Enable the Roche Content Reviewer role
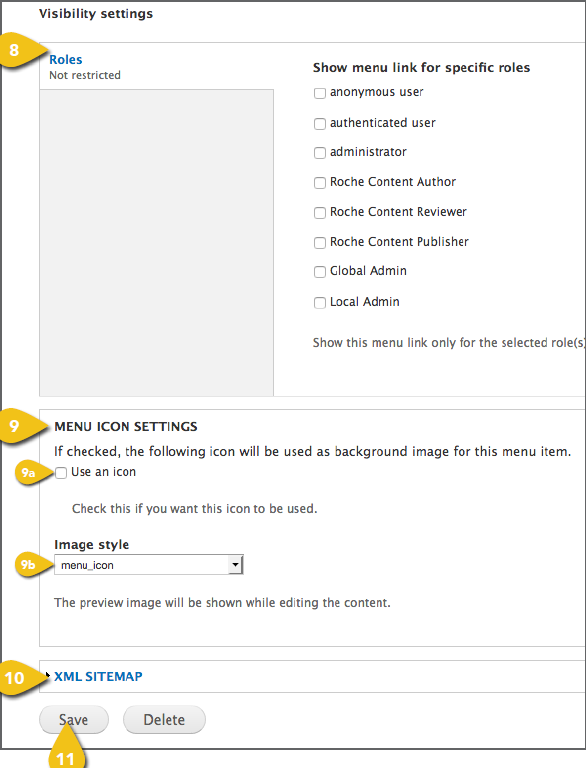 (319, 213)
